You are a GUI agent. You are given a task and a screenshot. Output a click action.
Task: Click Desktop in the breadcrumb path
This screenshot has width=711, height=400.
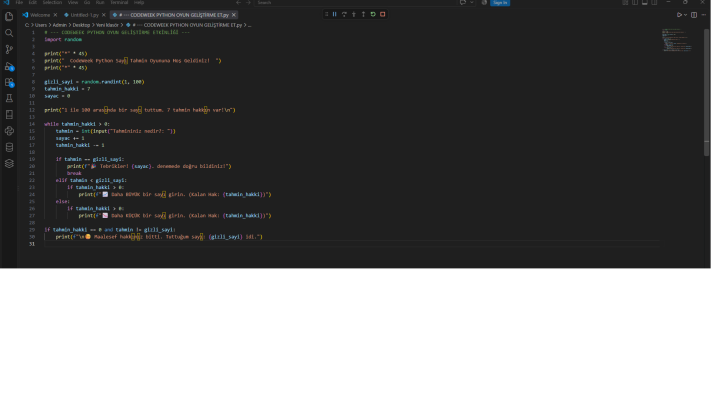pos(81,25)
